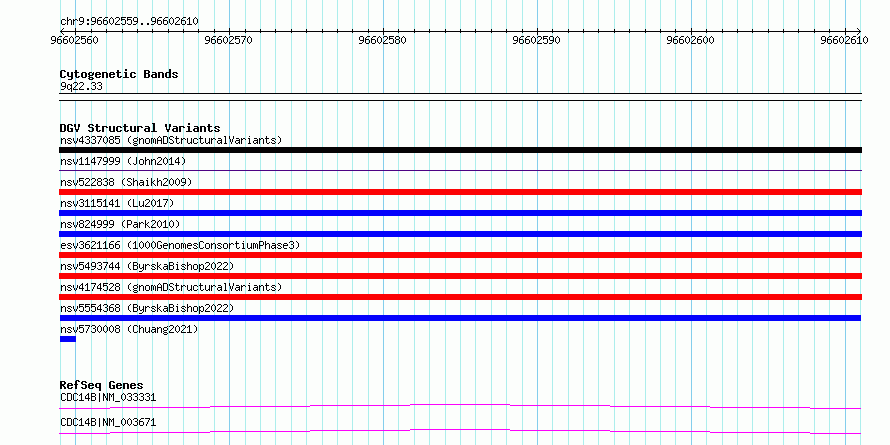The width and height of the screenshot is (890, 445).
Task: Click ruler coordinate 96602610
Action: click(842, 40)
